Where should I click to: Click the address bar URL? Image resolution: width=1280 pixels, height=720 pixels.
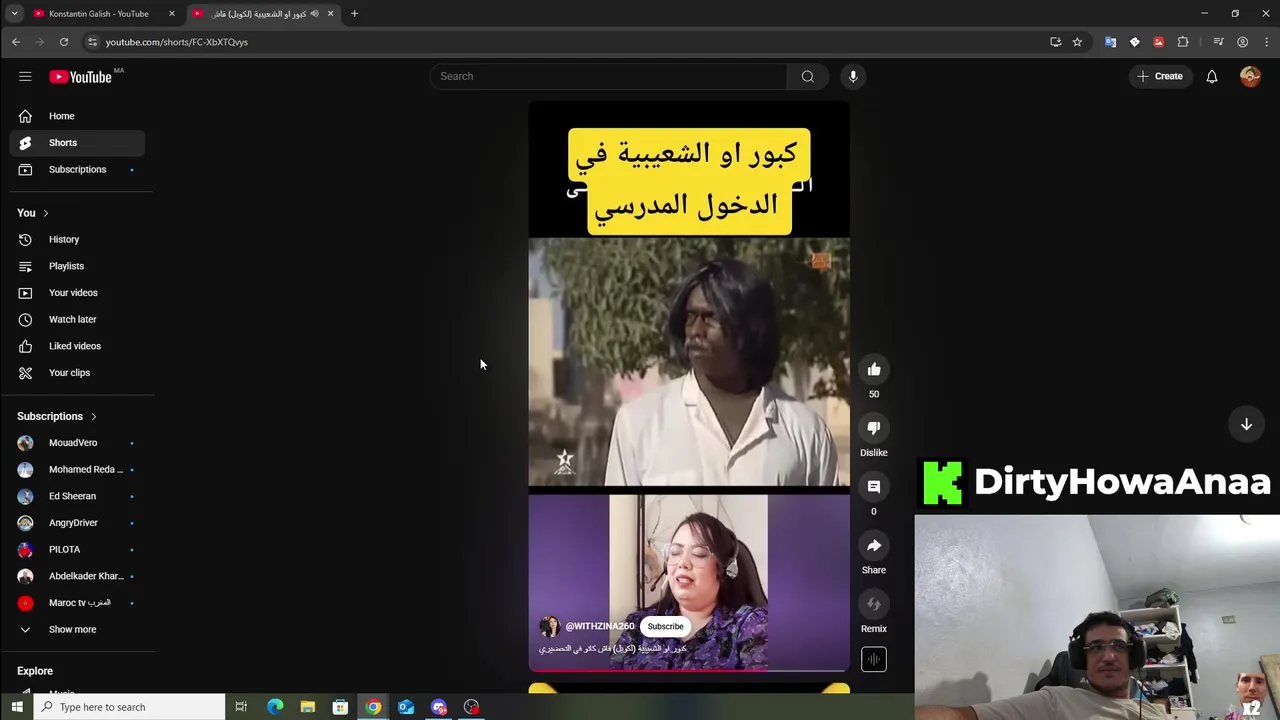tap(177, 42)
